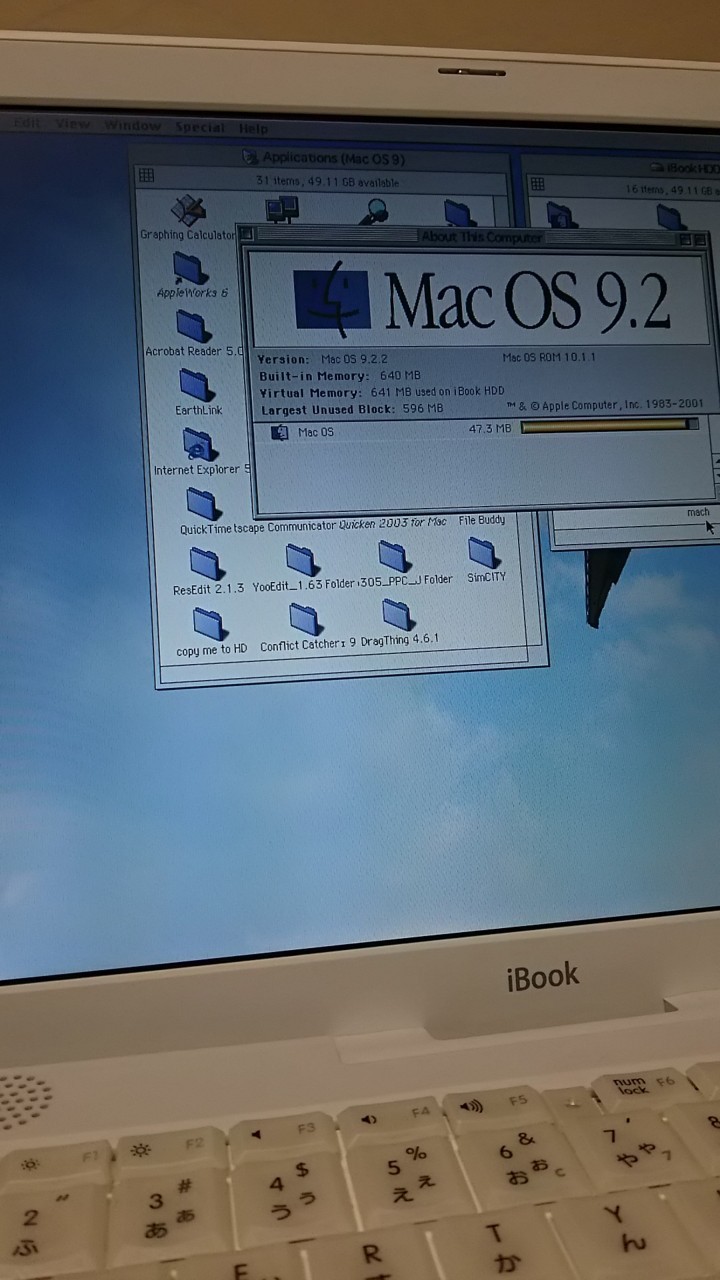
Task: Click the iBook HDD window grid icon
Action: [537, 184]
